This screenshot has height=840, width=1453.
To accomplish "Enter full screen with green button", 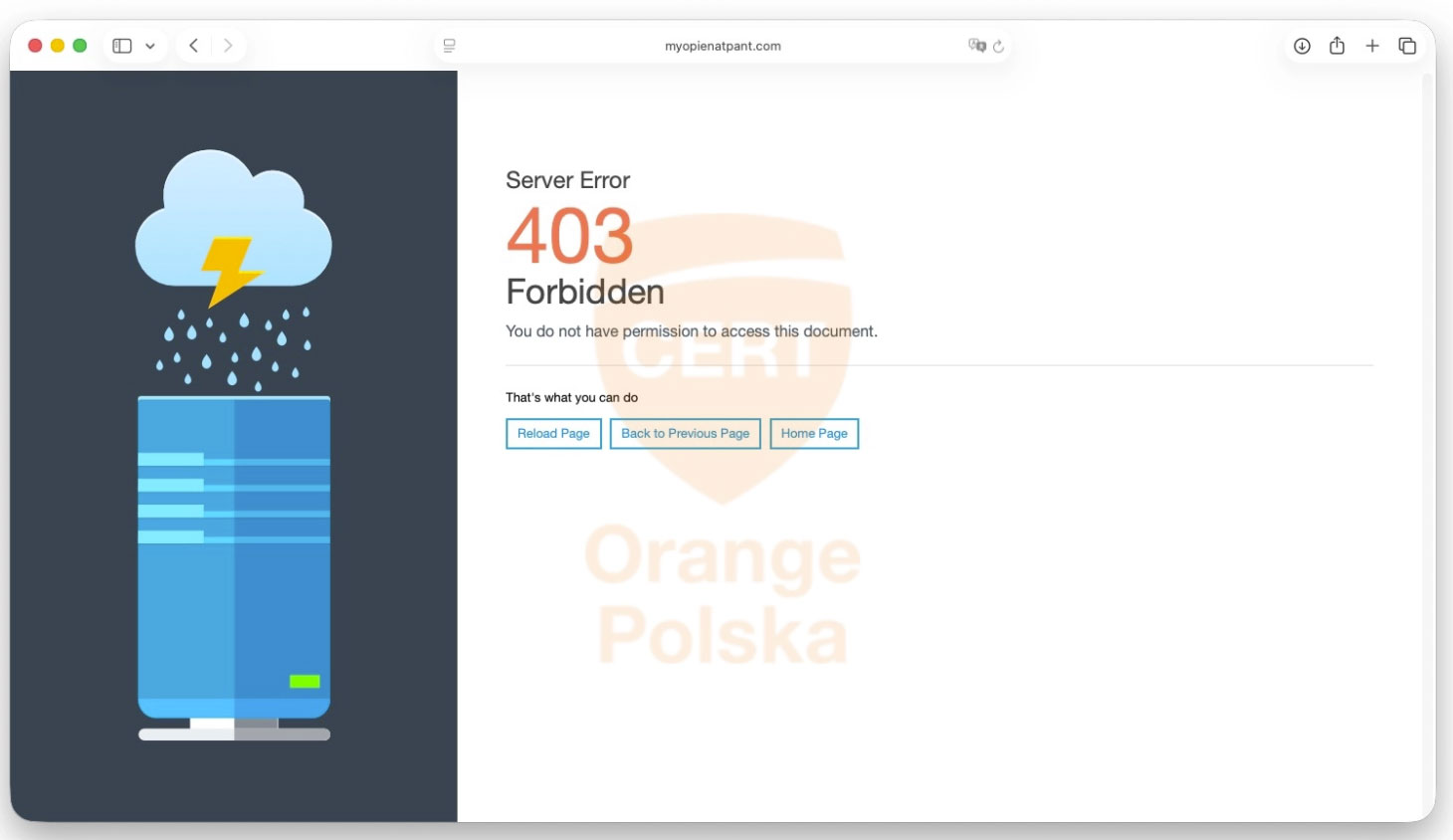I will (81, 46).
